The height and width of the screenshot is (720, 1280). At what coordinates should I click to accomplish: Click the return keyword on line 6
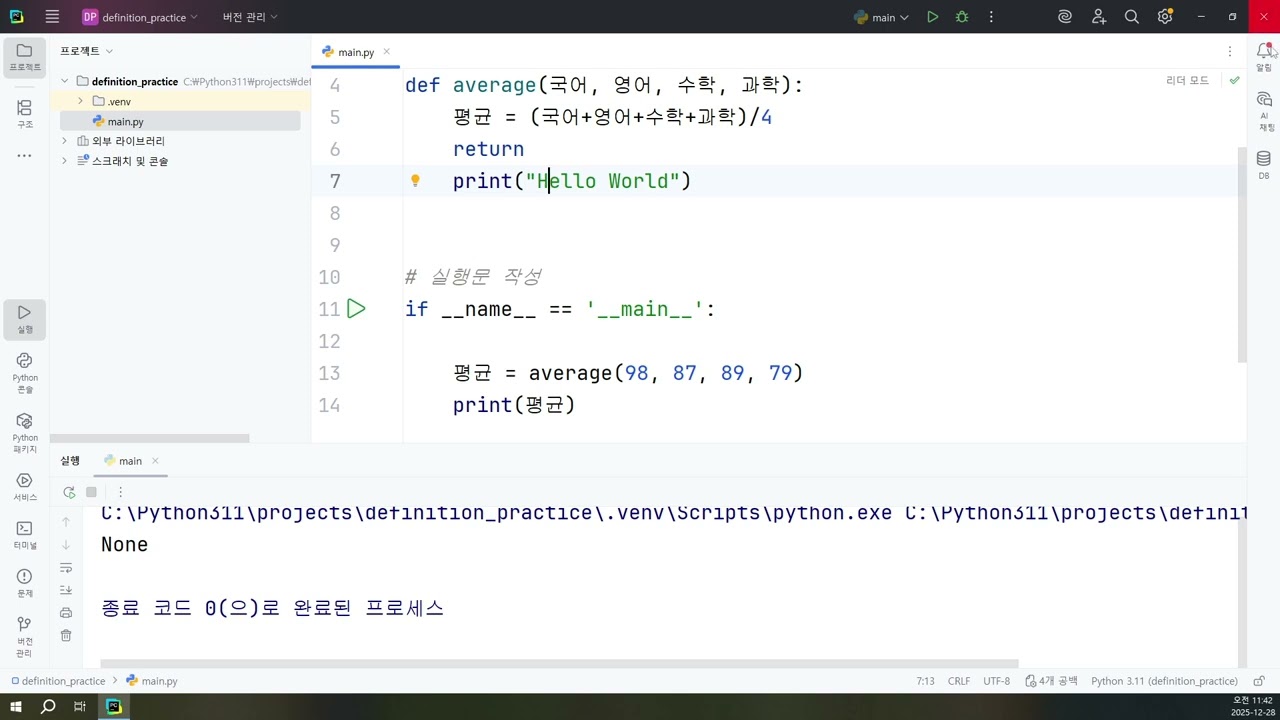coord(488,149)
